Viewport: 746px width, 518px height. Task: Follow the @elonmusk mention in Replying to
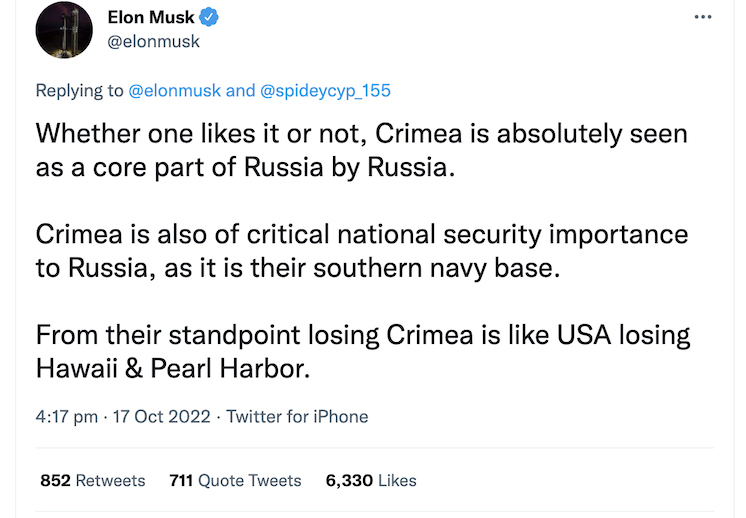click(x=175, y=90)
